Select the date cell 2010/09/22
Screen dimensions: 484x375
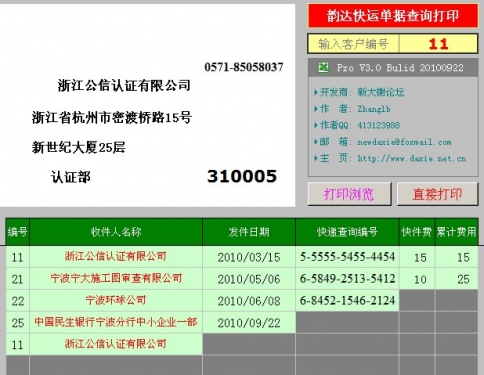click(x=249, y=322)
